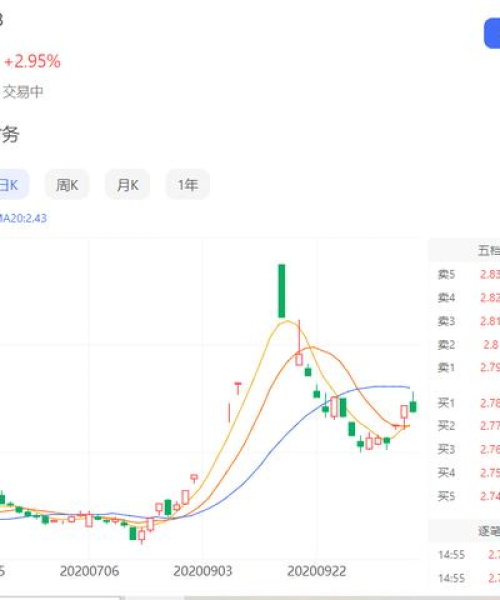The width and height of the screenshot is (500, 600).
Task: Click the 20200903 date axis label
Action: 202,571
